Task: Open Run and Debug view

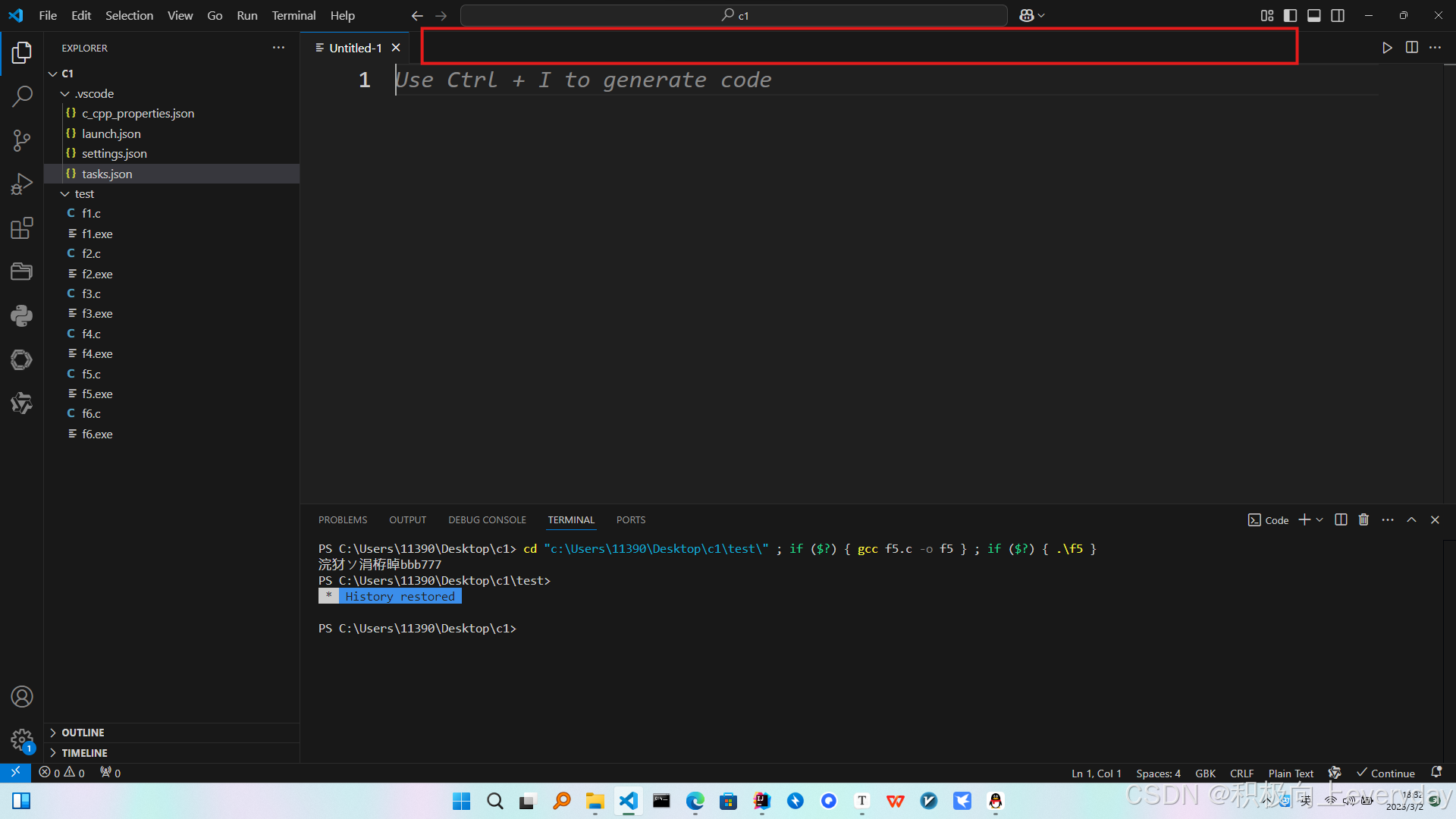Action: [x=22, y=184]
